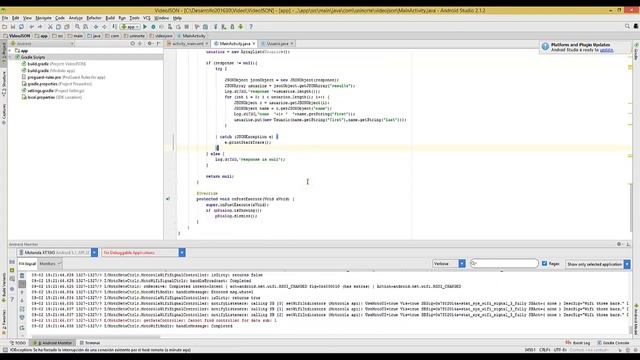Click the VideoJSON breadcrumb
640x360 pixels.
pyautogui.click(x=17, y=36)
